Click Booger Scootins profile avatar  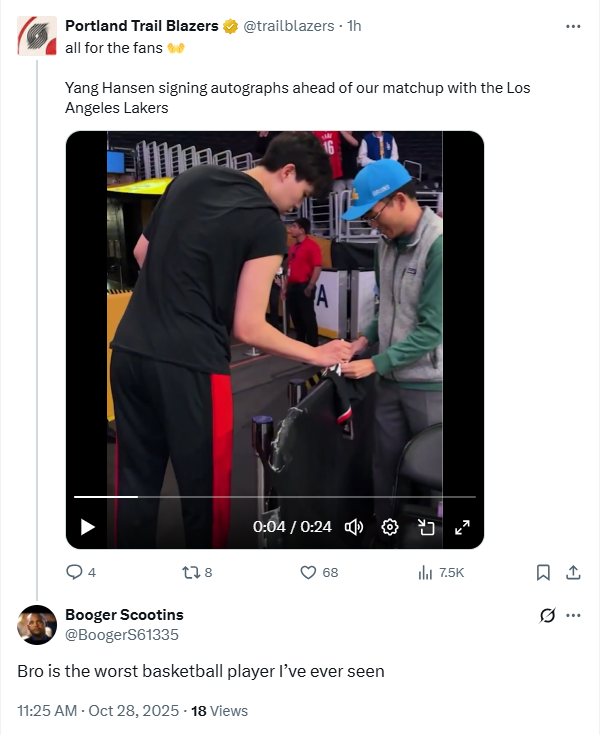(37, 624)
